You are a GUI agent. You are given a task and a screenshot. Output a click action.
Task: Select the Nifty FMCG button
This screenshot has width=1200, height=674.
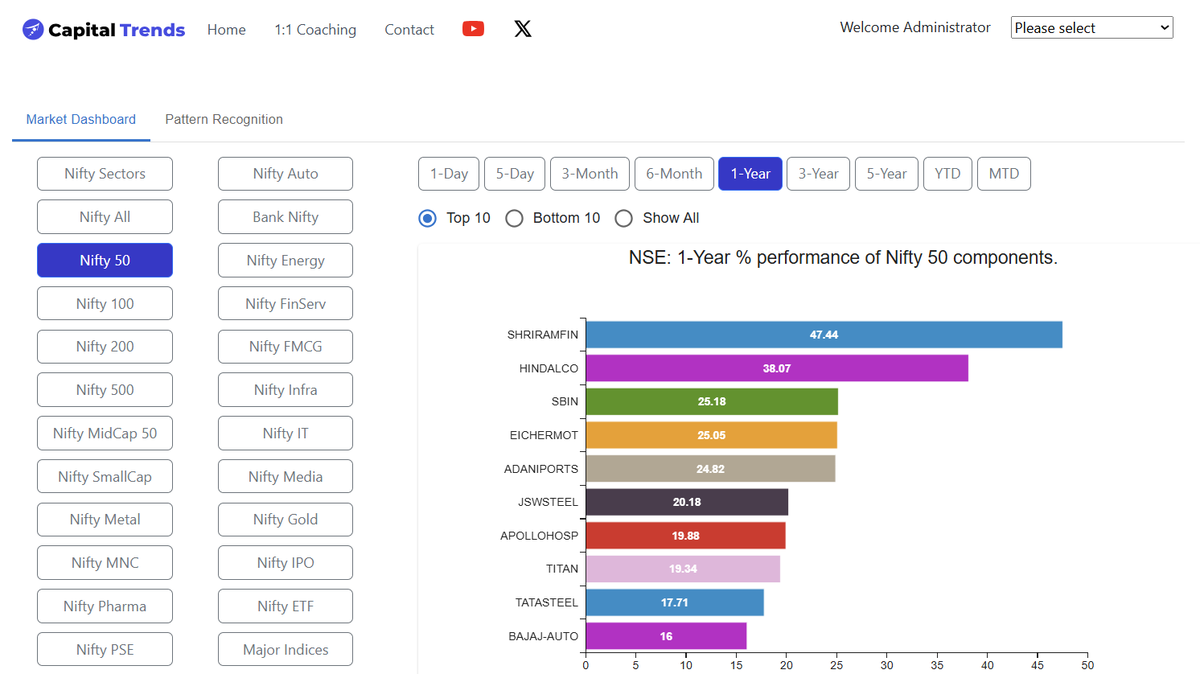tap(285, 347)
